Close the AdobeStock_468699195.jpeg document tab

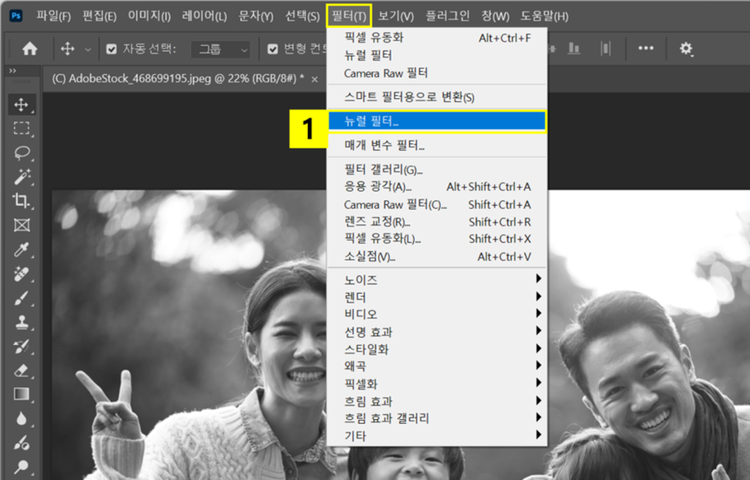[314, 79]
